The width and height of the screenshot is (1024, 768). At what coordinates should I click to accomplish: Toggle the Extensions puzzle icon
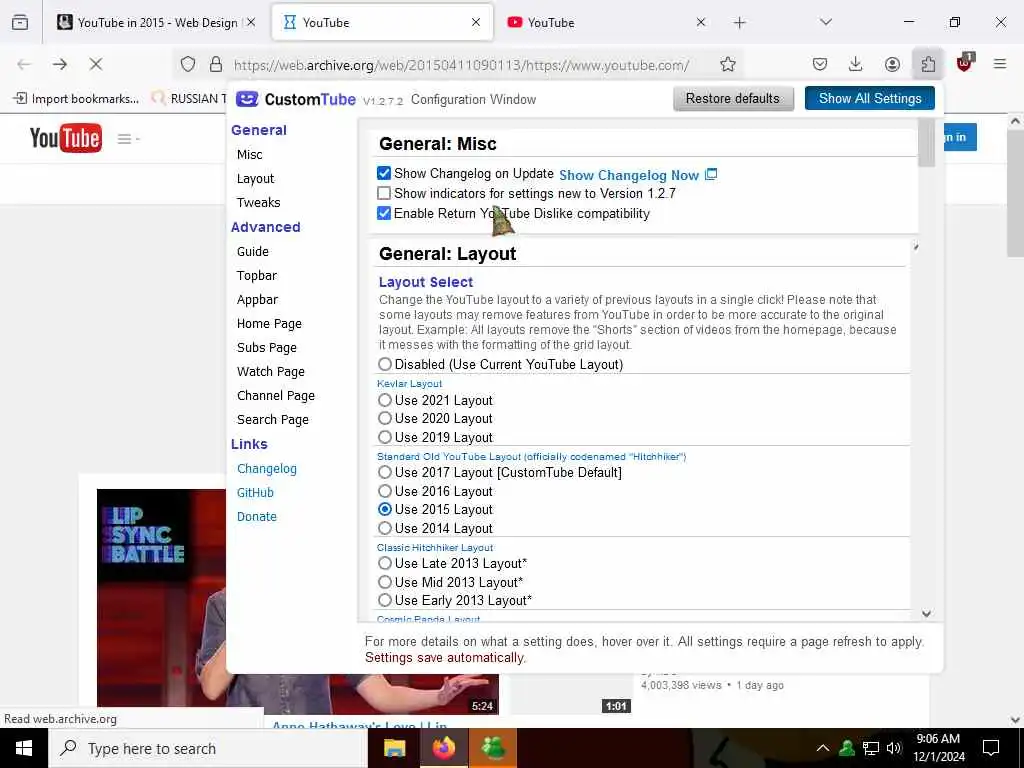[x=928, y=64]
